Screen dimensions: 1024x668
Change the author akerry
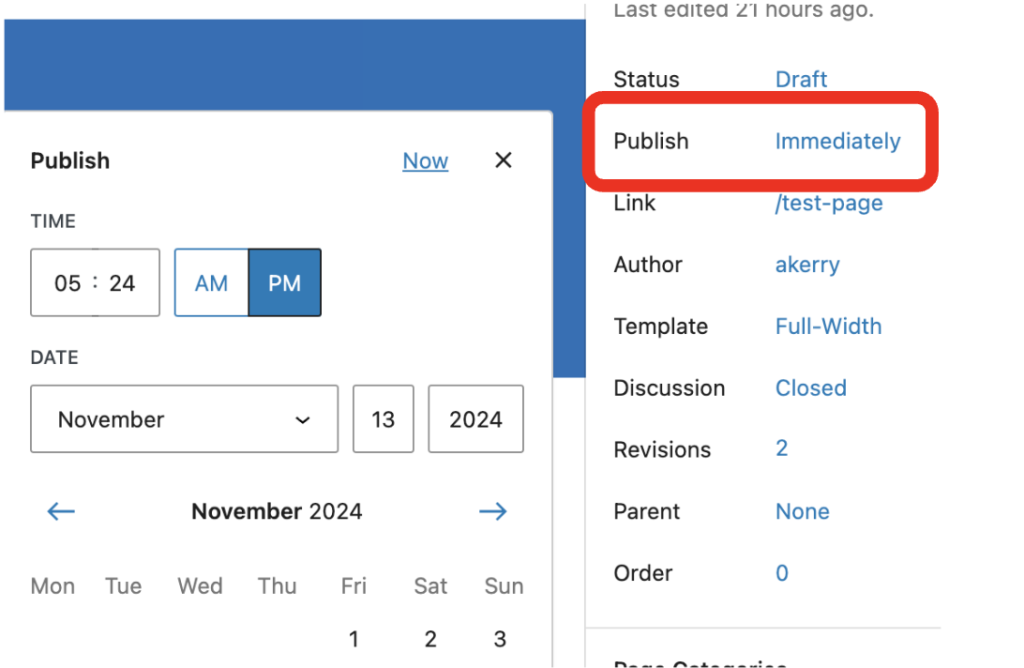coord(807,265)
